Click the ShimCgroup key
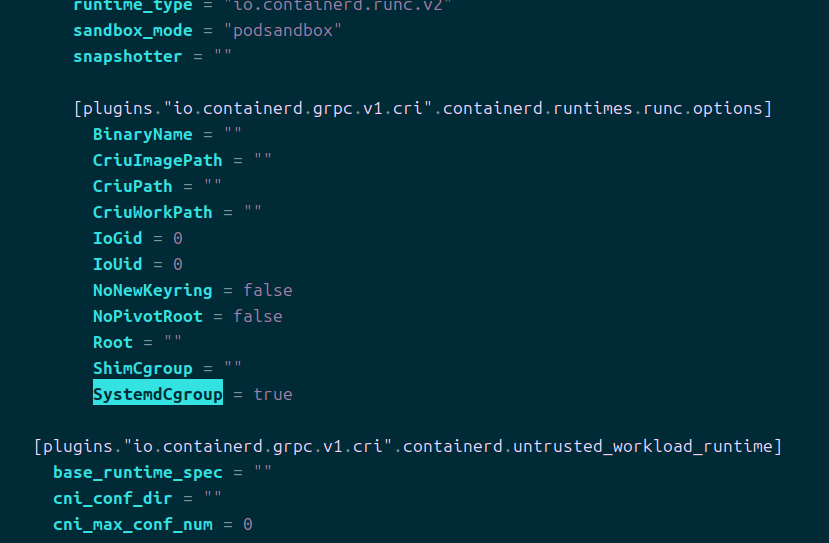 (x=142, y=368)
